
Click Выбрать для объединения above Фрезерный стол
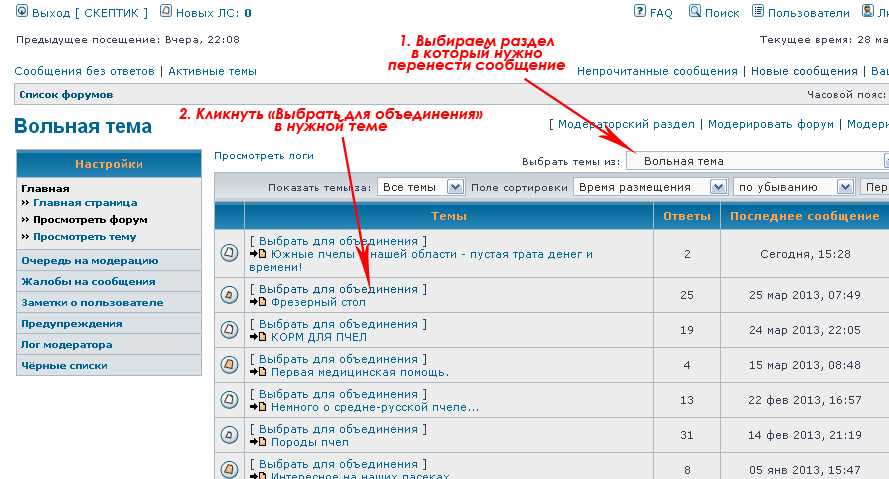pyautogui.click(x=338, y=289)
